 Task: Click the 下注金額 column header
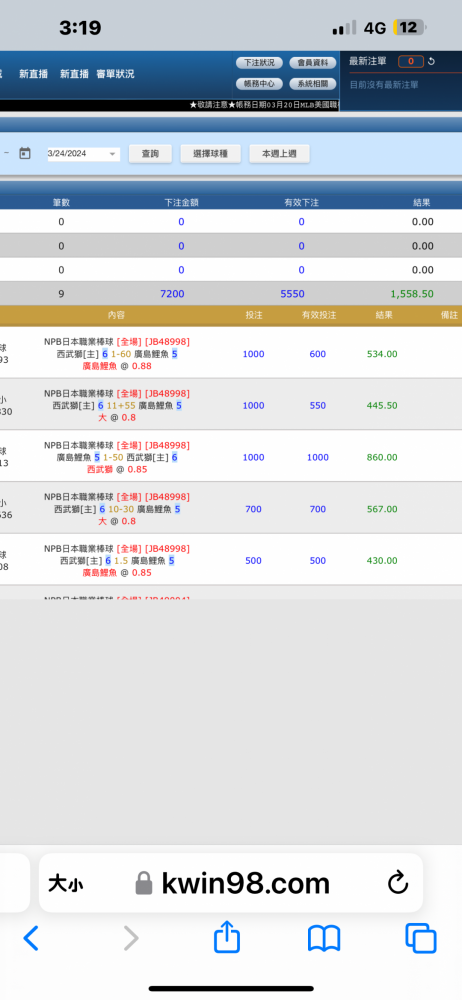(x=181, y=203)
